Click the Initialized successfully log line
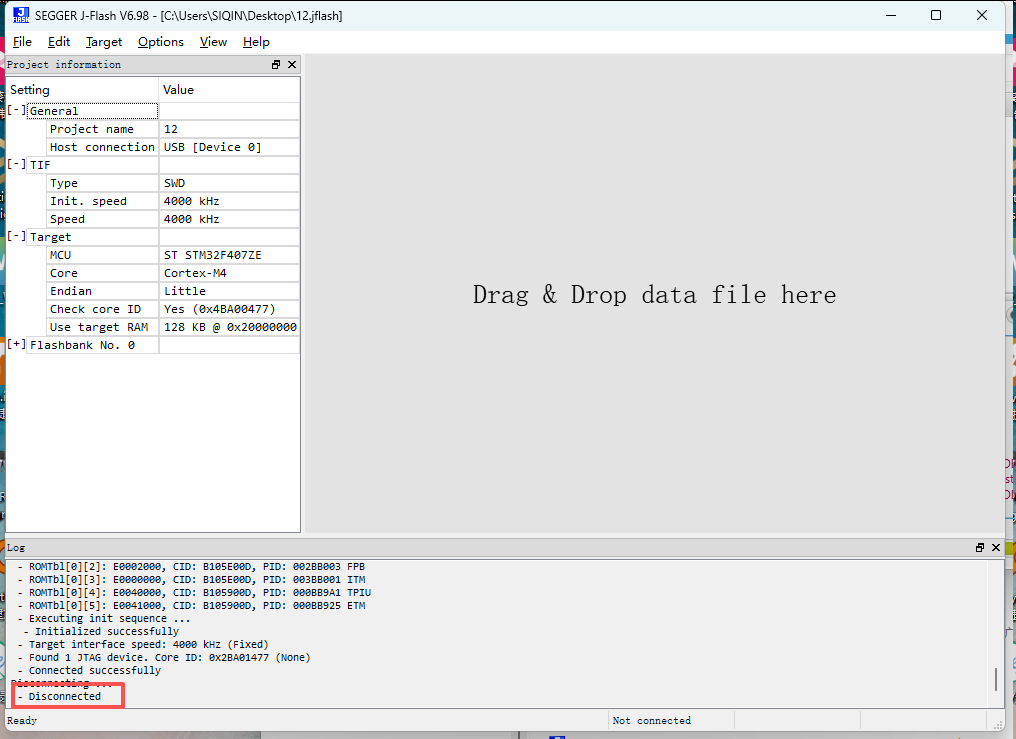 [101, 631]
